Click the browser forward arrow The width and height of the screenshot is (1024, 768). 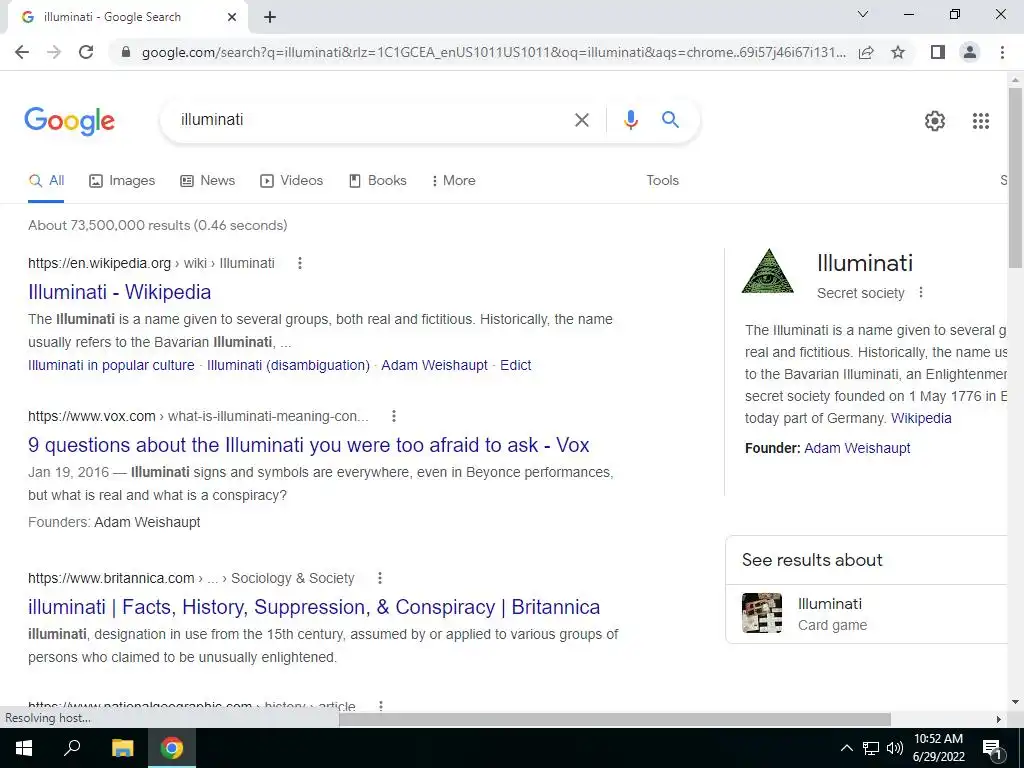pos(54,52)
